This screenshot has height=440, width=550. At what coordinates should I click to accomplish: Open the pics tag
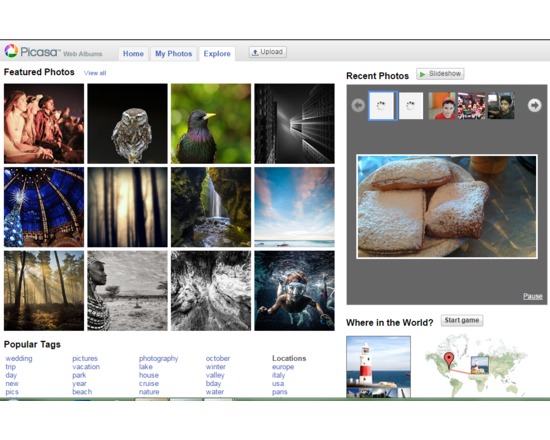coord(12,392)
